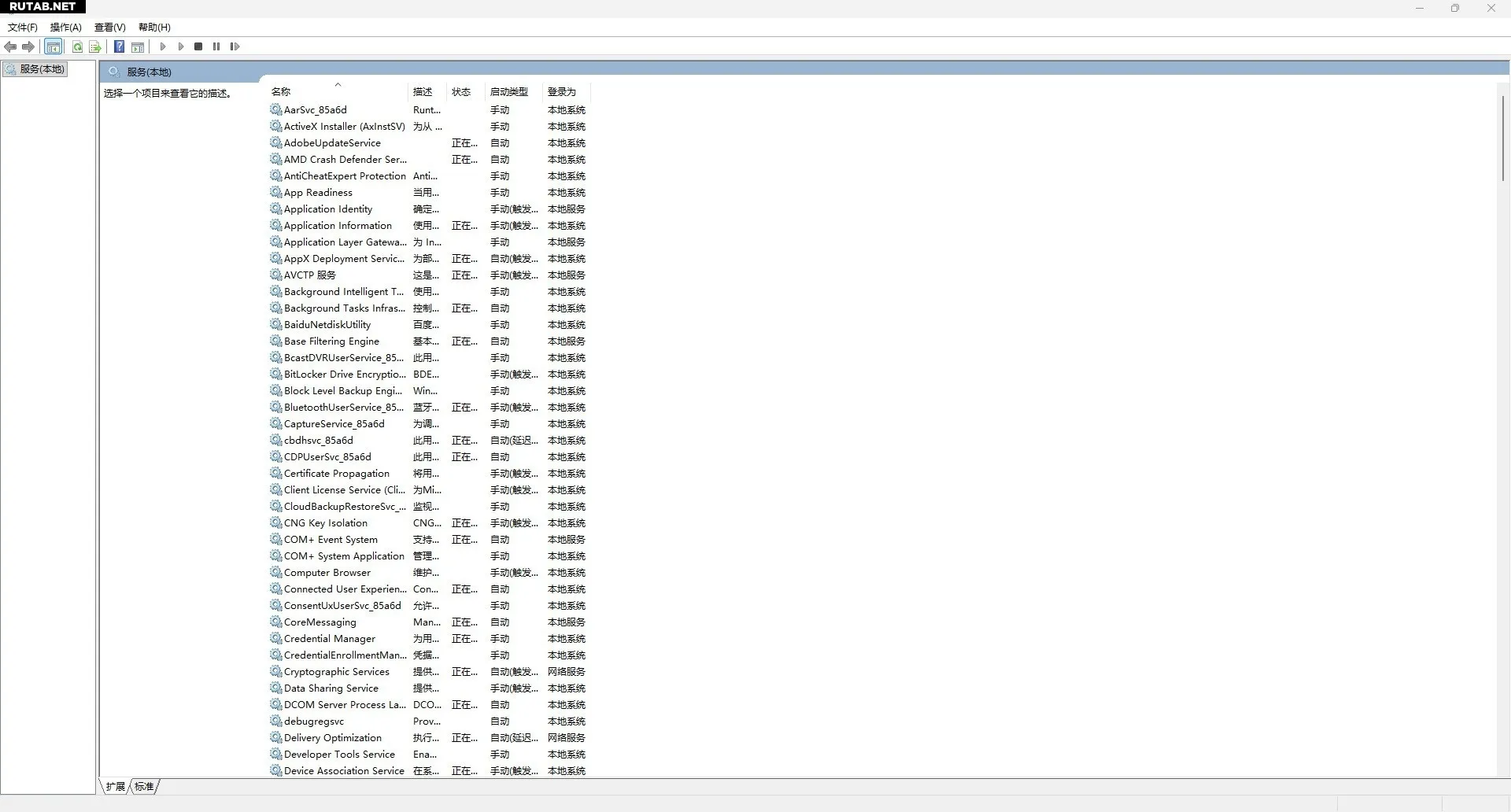1511x812 pixels.
Task: Click the Refresh toolbar icon
Action: (77, 47)
